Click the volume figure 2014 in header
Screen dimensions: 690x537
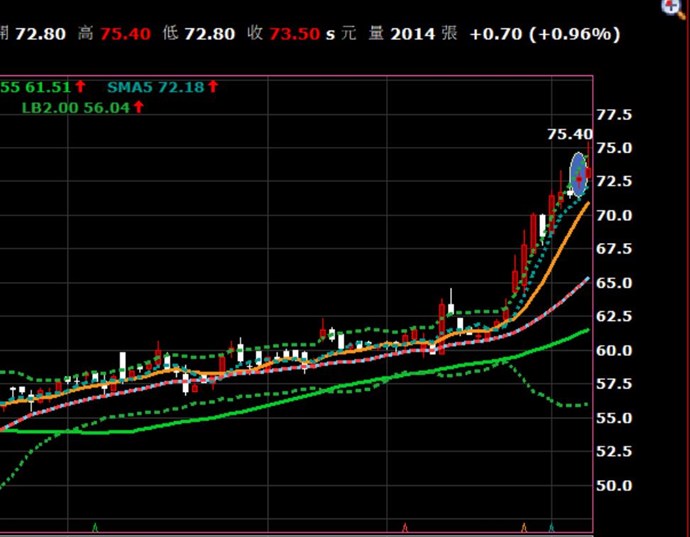413,34
